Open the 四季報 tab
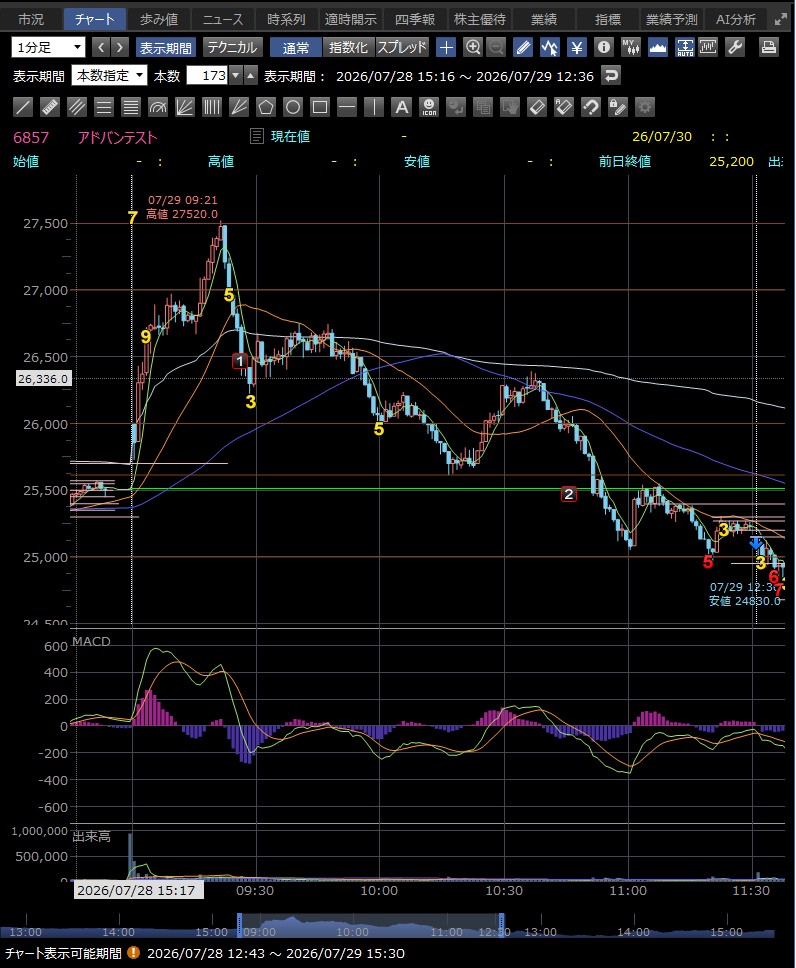This screenshot has height=968, width=796. pos(415,19)
